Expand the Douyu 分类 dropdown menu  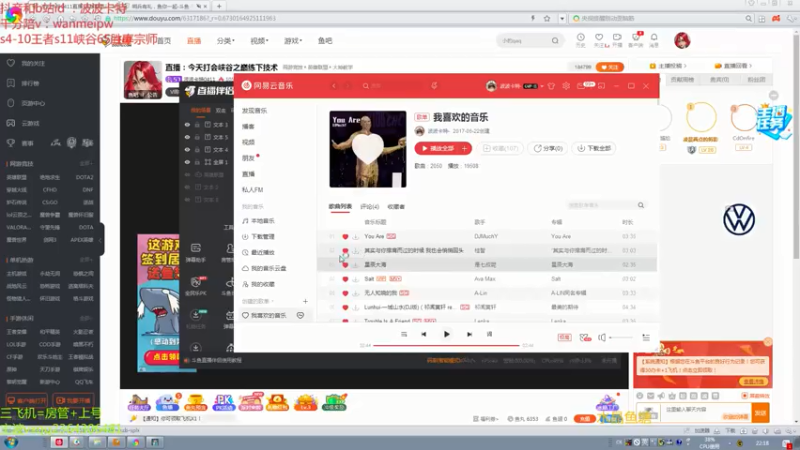click(225, 41)
